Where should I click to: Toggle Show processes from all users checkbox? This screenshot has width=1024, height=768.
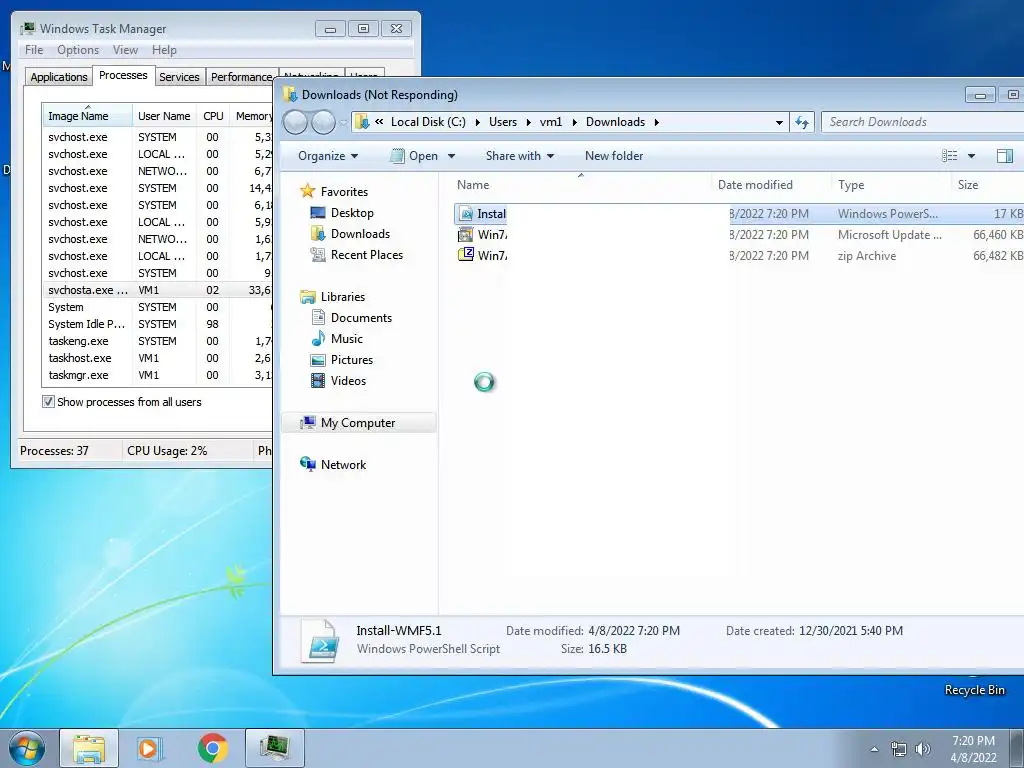click(48, 402)
